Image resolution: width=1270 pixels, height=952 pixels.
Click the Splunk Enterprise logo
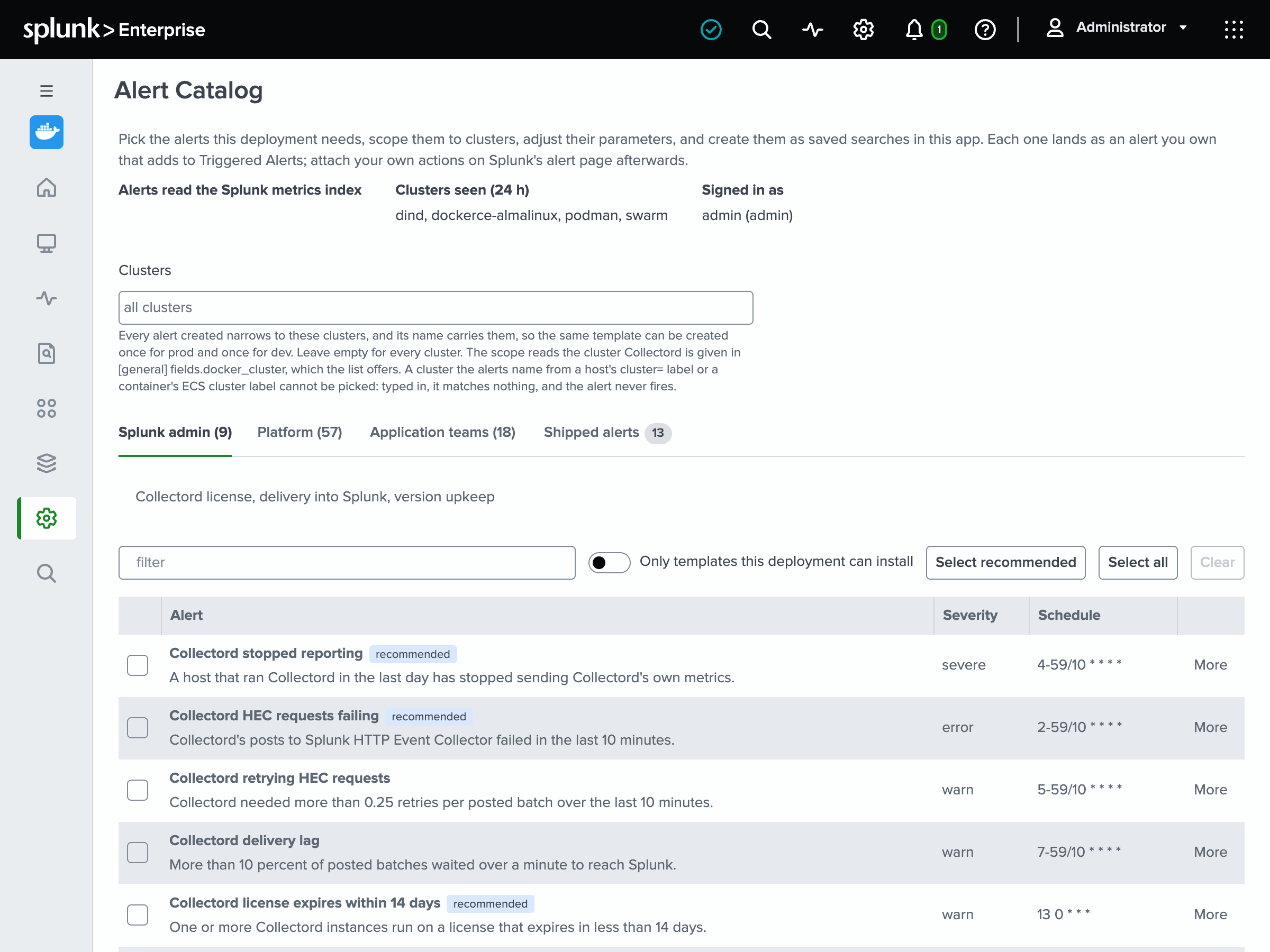(114, 29)
